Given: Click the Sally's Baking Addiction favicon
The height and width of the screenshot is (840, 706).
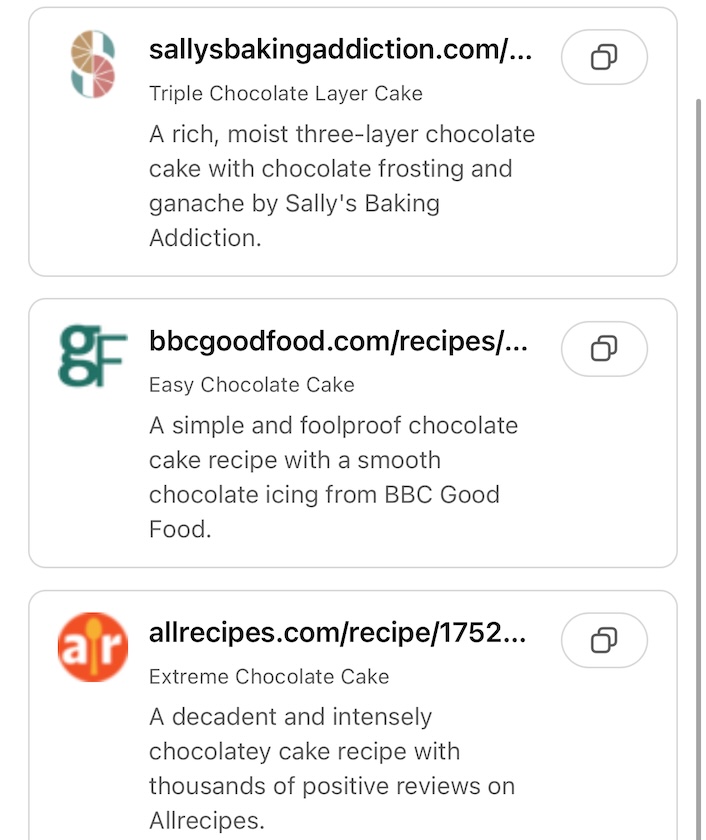Looking at the screenshot, I should tap(93, 63).
